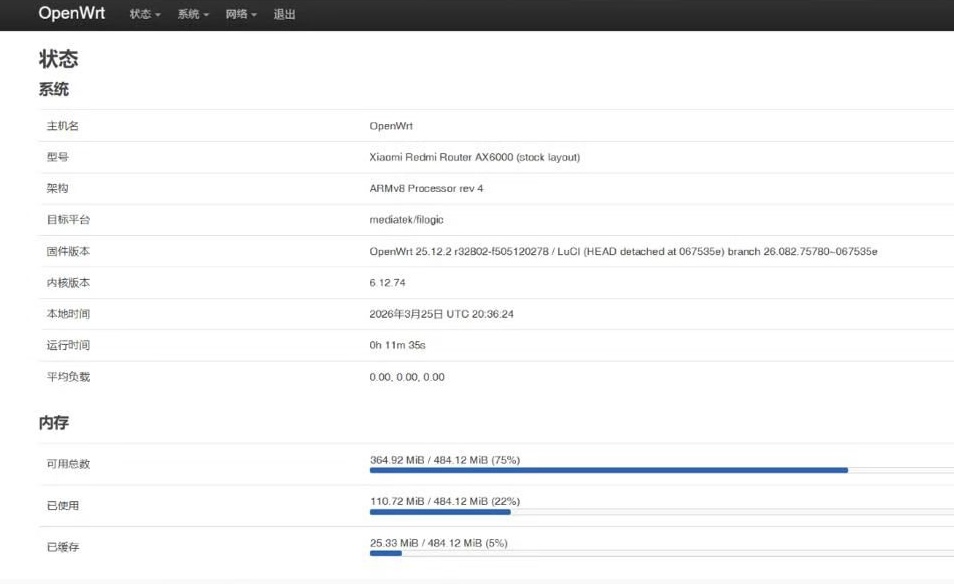Click the 退出 logout link
Viewport: 954px width, 584px height.
(x=284, y=14)
